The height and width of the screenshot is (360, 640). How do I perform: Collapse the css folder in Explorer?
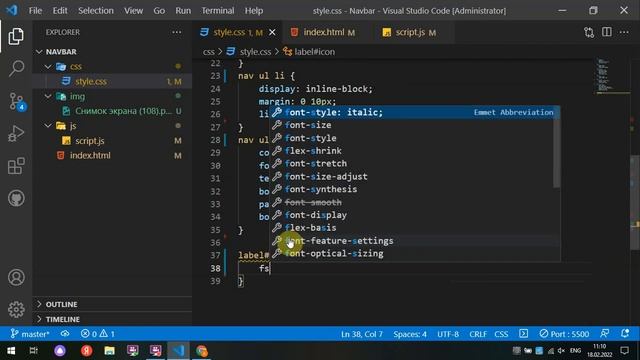click(112, 66)
